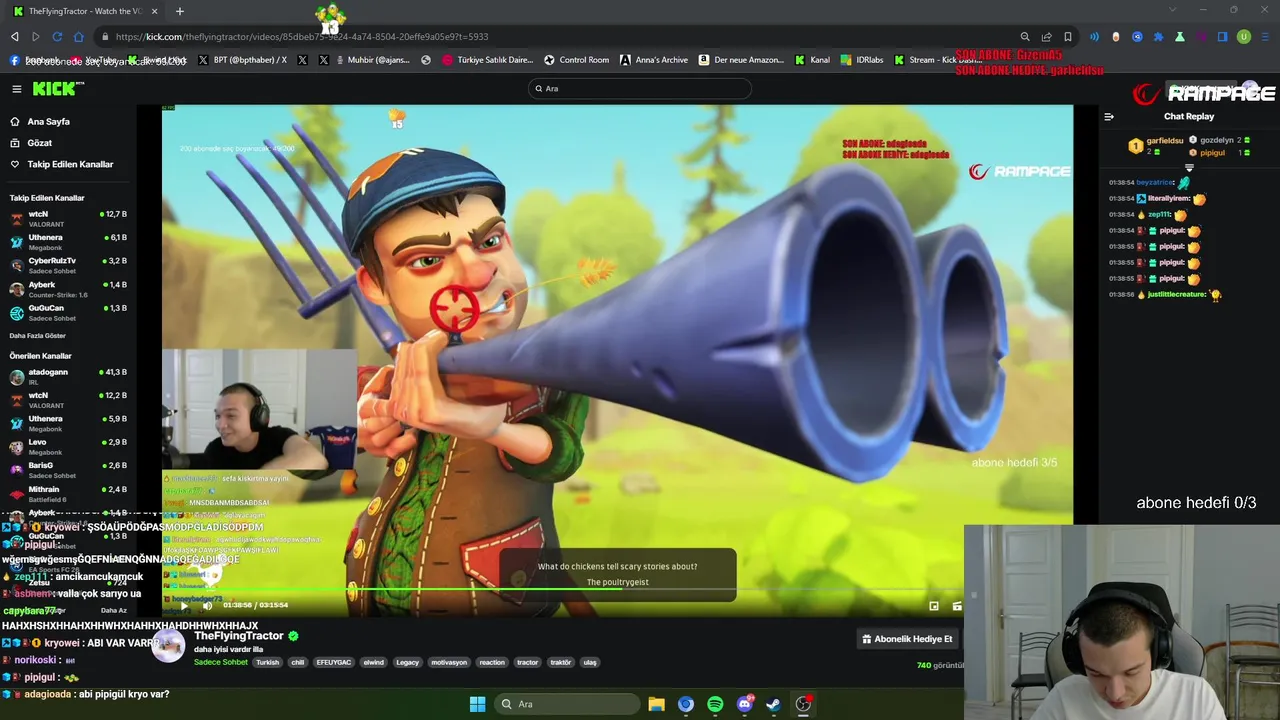Toggle the browser side panel icon
Screen dimensions: 1280x720
click(1222, 37)
